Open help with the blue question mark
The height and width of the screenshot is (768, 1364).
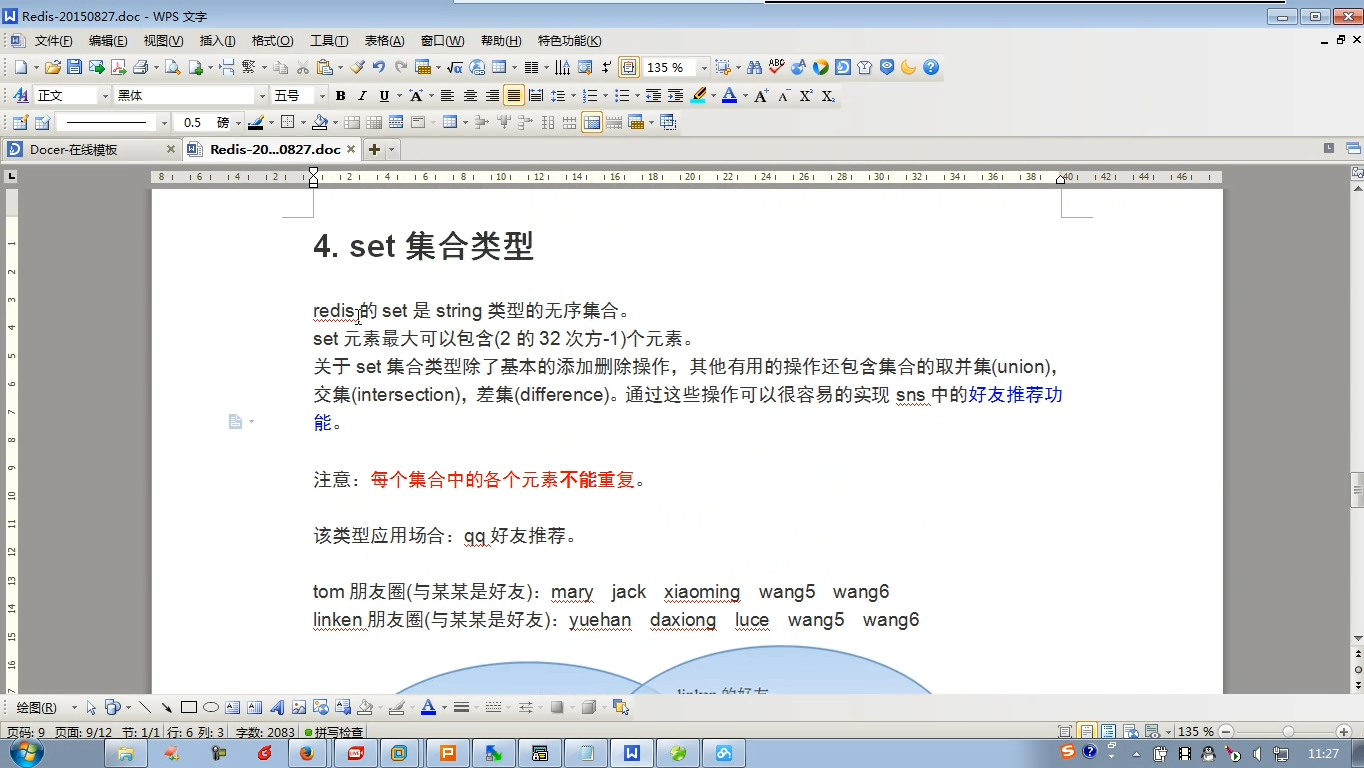[x=931, y=68]
